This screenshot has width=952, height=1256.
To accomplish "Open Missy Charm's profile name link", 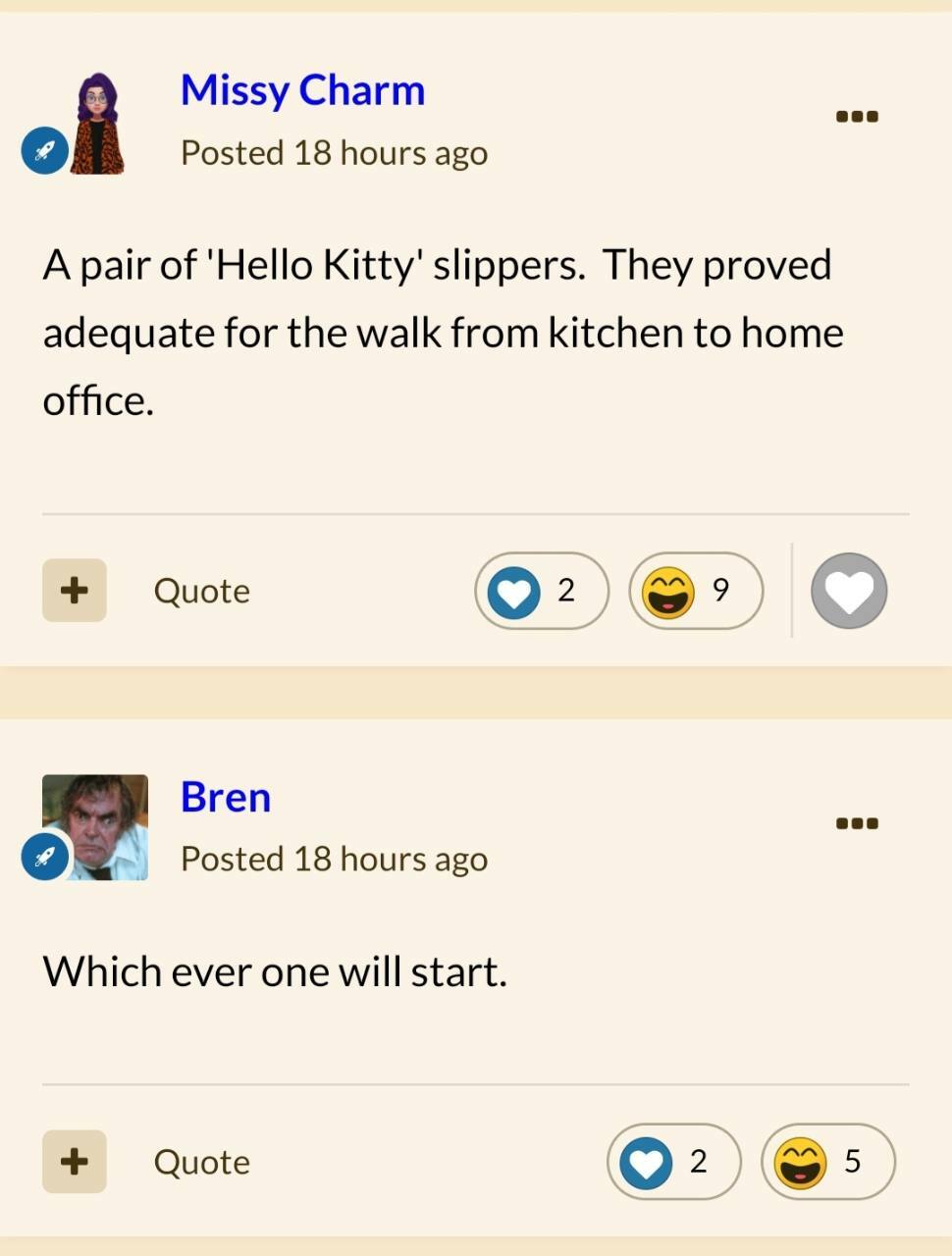I will (302, 90).
